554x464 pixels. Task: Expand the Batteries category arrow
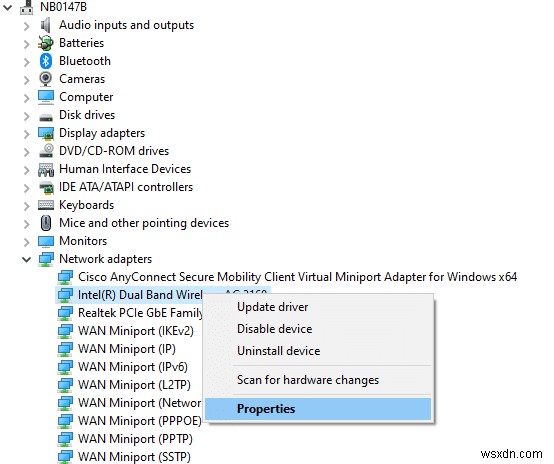coord(26,44)
